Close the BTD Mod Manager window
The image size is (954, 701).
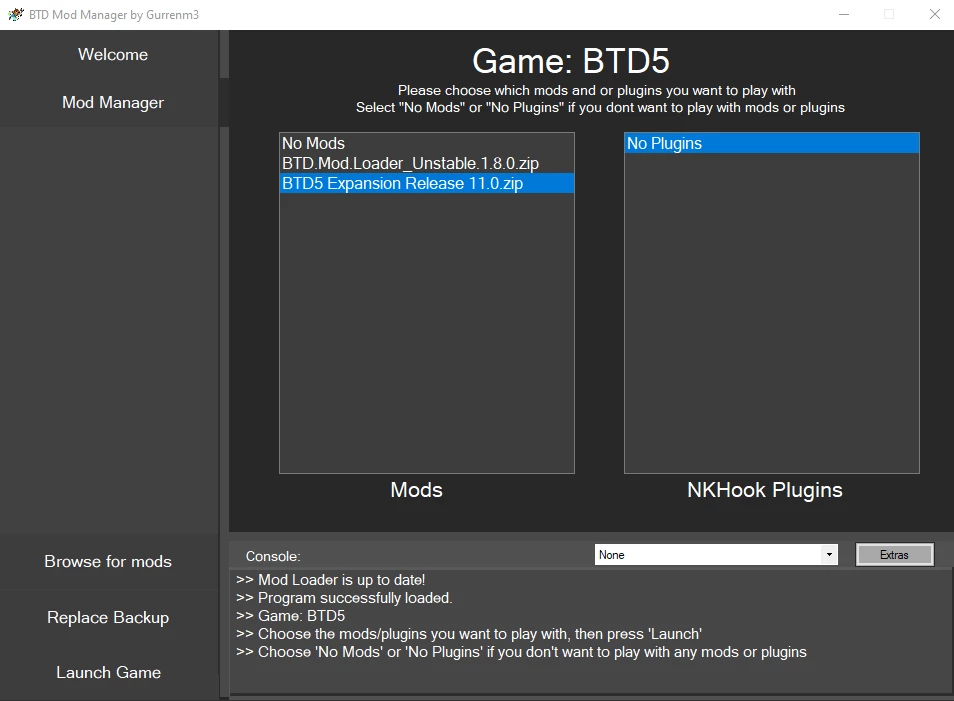[935, 15]
